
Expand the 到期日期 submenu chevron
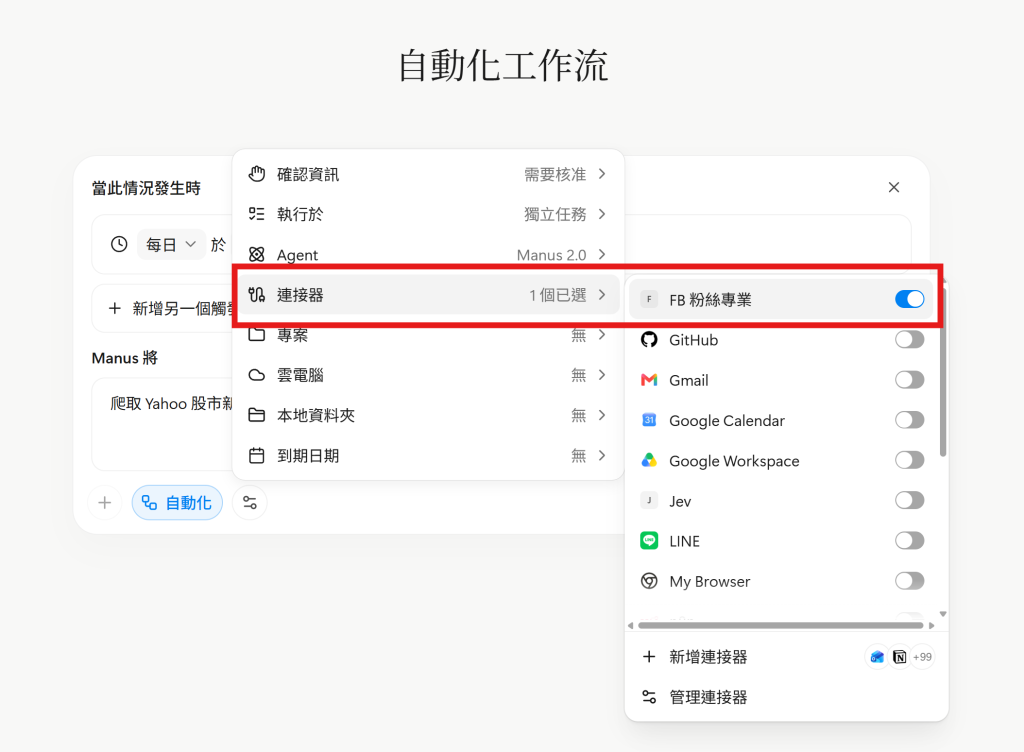[x=602, y=456]
